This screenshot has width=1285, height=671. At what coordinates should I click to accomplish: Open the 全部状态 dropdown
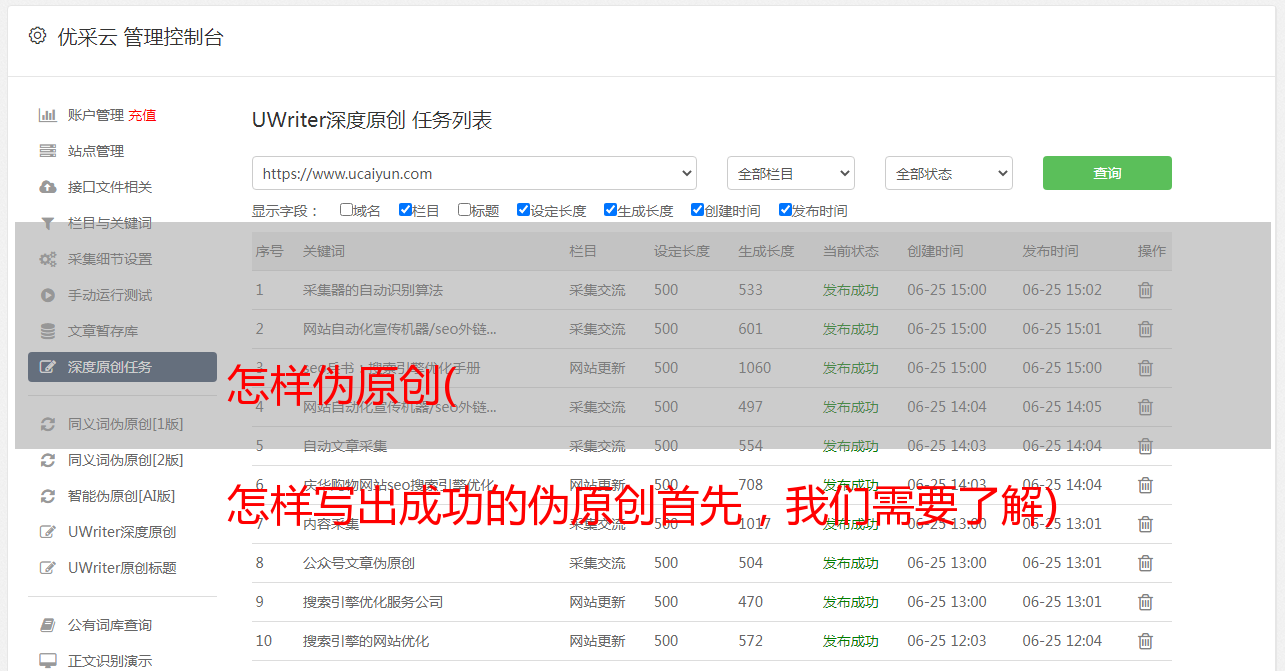coord(949,173)
